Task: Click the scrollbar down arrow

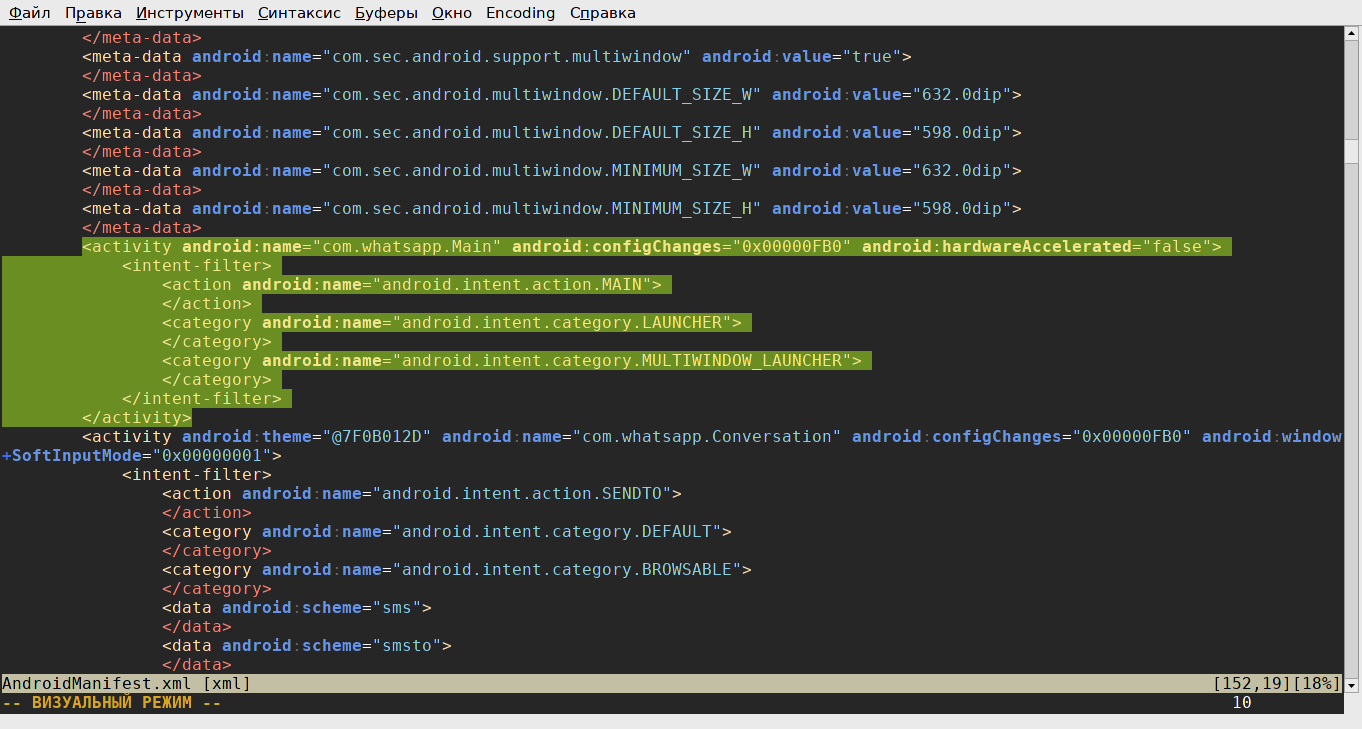Action: pyautogui.click(x=1352, y=685)
